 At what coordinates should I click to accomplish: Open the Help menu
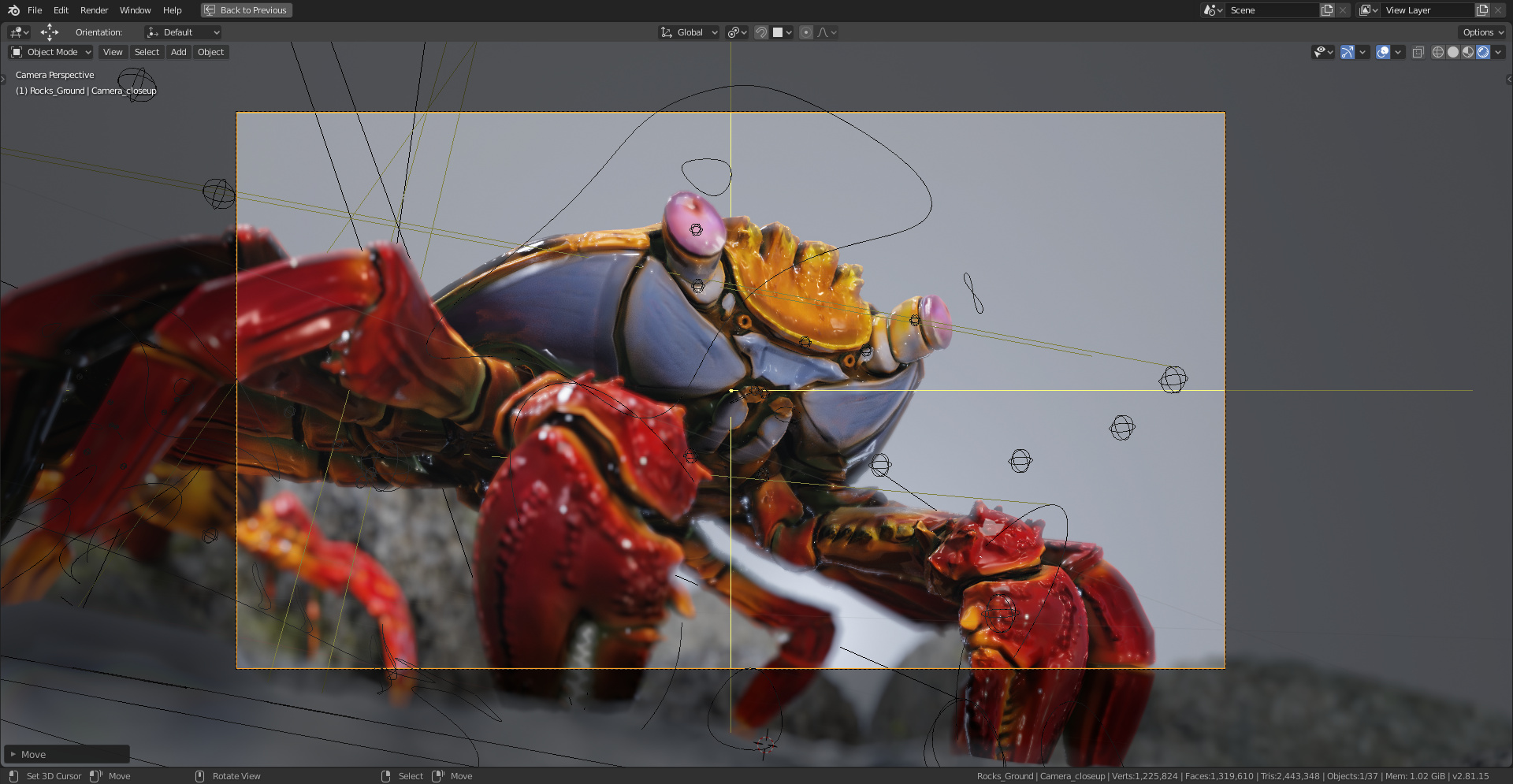[172, 10]
